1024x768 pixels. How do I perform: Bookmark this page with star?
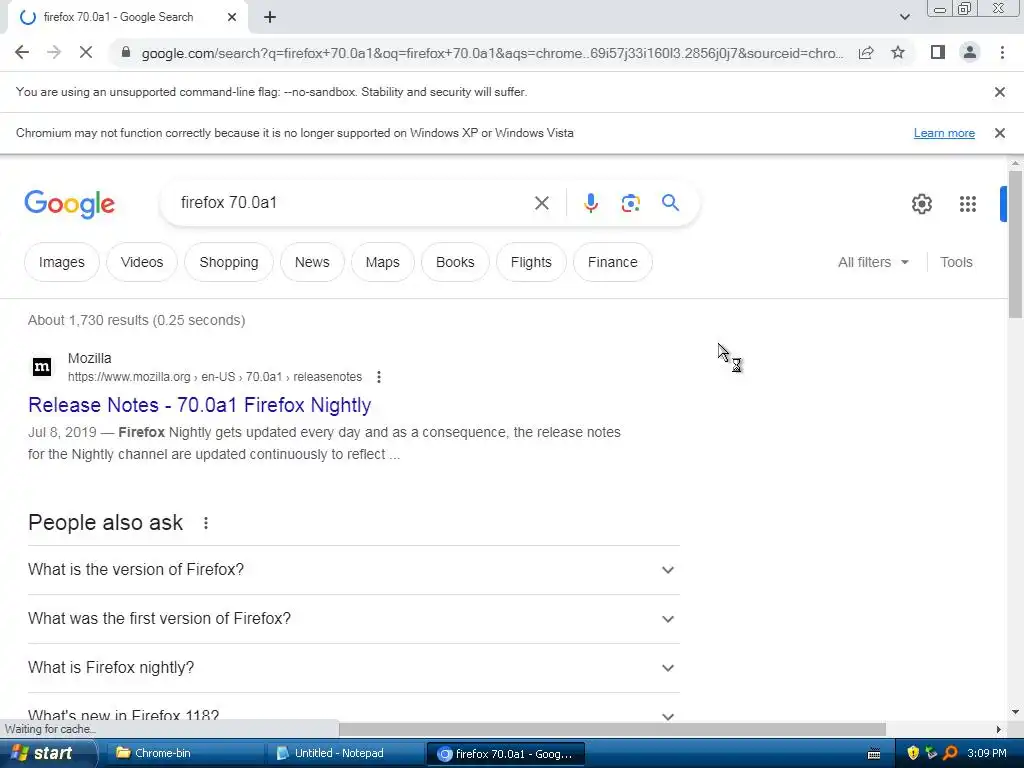click(x=898, y=52)
